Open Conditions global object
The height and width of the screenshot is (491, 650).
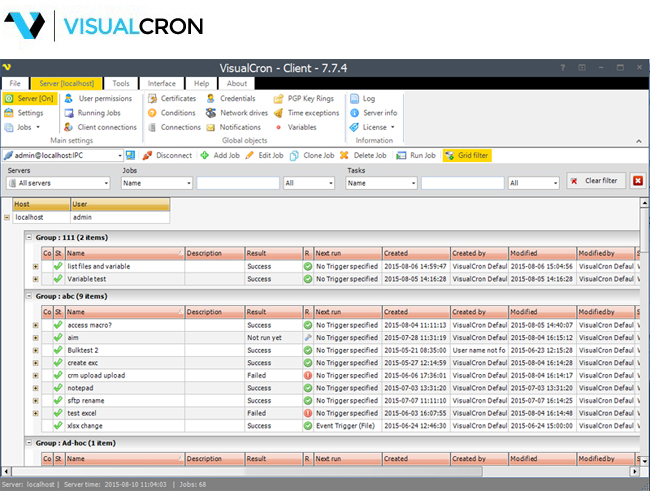click(x=172, y=113)
